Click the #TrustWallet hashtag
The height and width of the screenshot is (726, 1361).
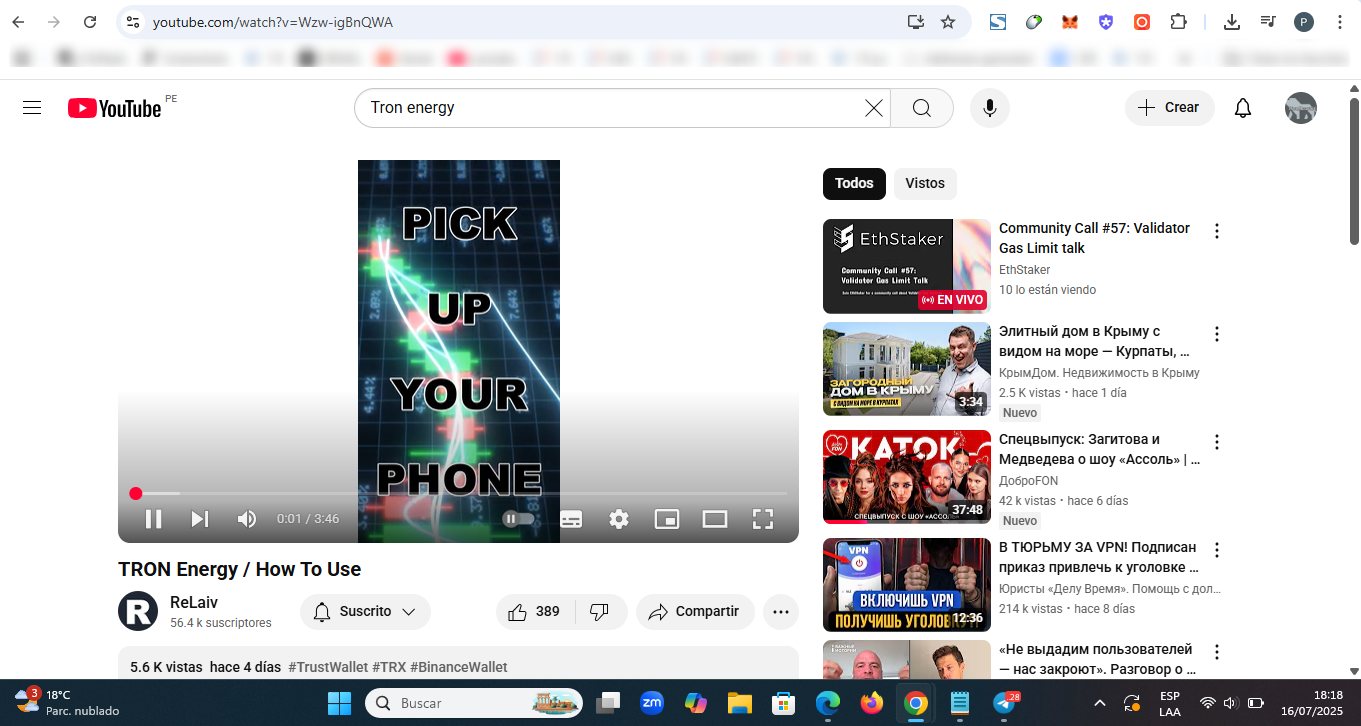click(327, 667)
